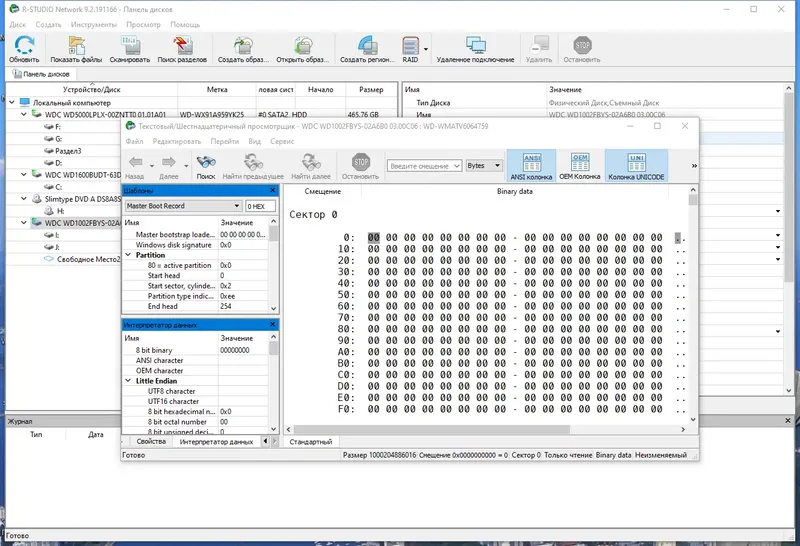Toggle the ANSI колонка button
Image resolution: width=800 pixels, height=546 pixels.
point(531,165)
